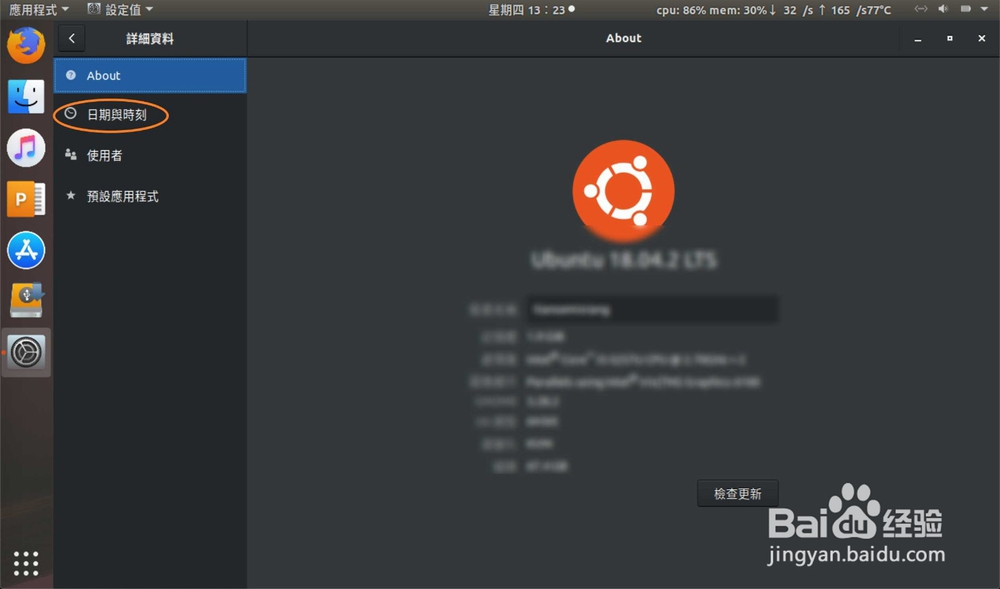Select About in the sidebar
The image size is (1000, 589).
150,75
